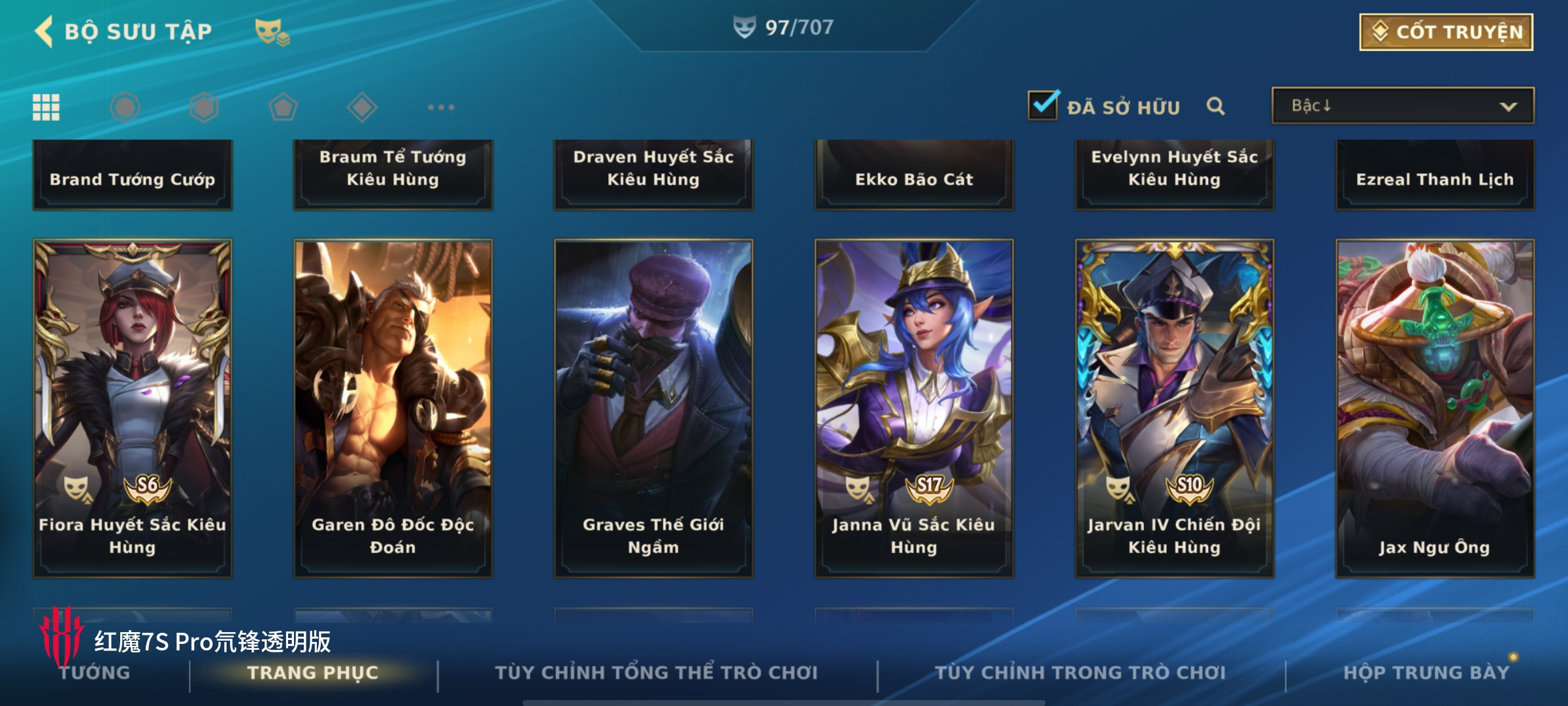This screenshot has height=706, width=1568.
Task: Open the three-dots more filters icon
Action: tap(441, 107)
